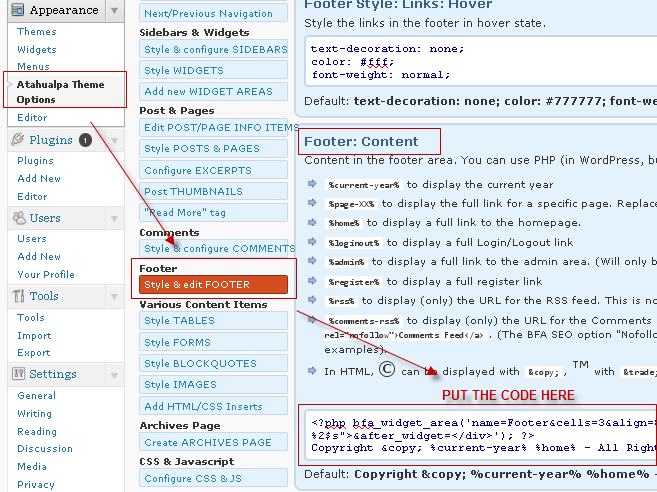
Task: Click the footer links hover style textarea
Action: tap(480, 61)
